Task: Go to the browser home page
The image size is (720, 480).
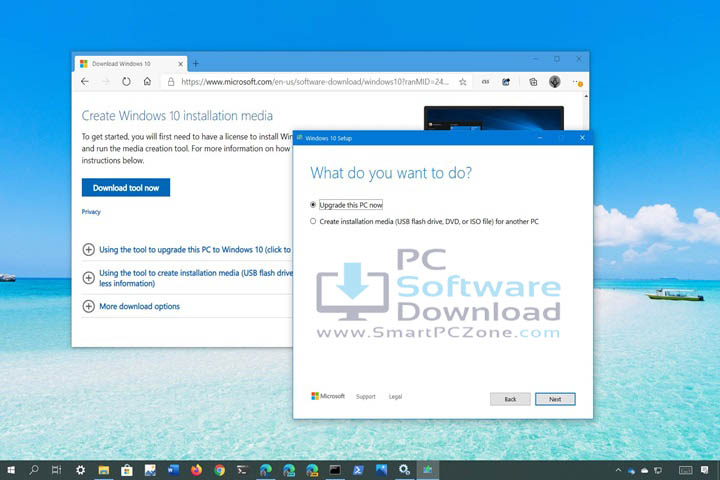Action: tap(147, 82)
